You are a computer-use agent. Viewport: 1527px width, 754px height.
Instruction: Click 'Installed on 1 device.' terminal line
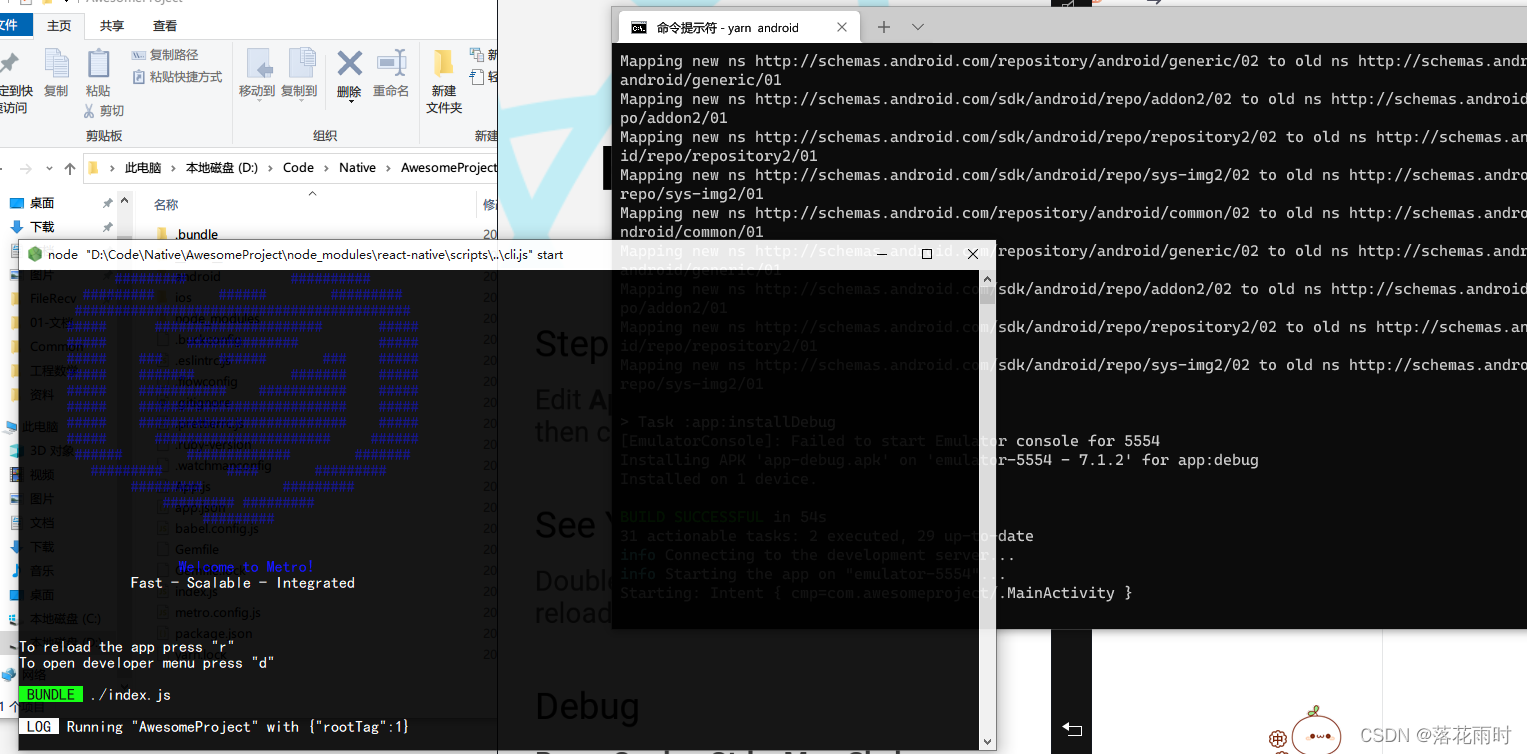[x=718, y=479]
